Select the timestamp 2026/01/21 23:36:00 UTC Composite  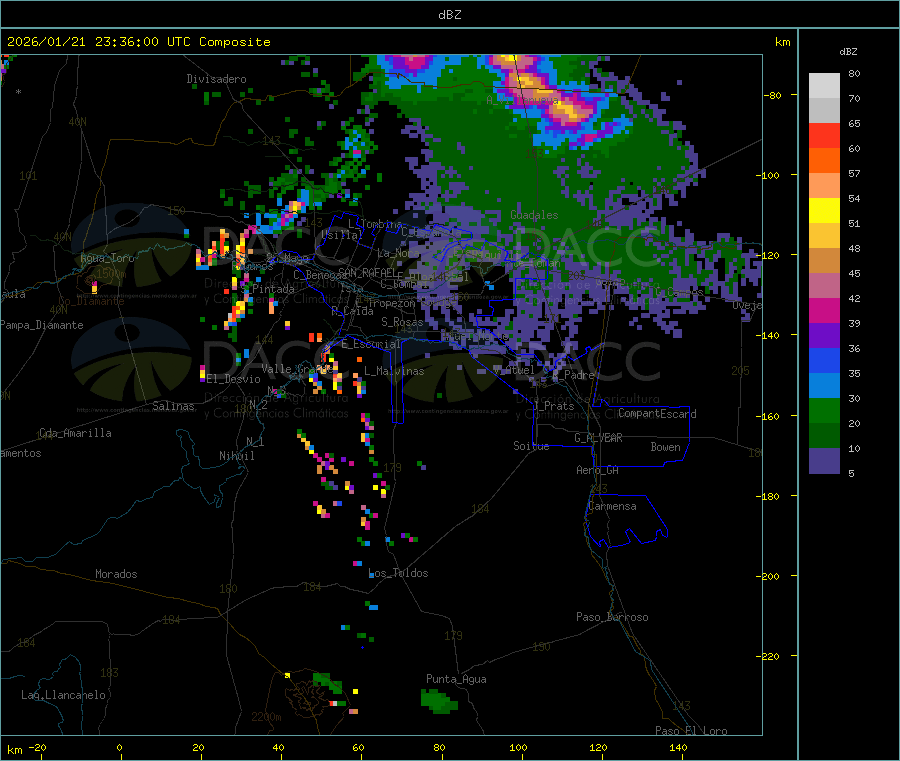(138, 42)
